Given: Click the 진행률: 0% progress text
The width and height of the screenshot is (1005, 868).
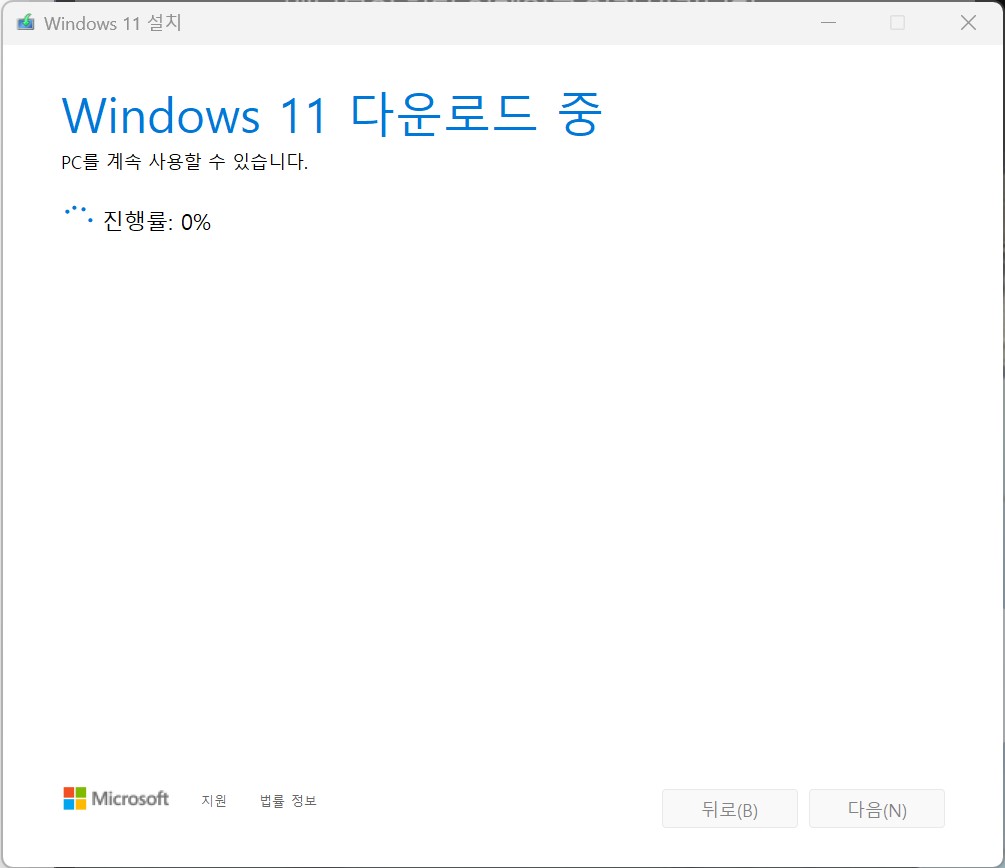Looking at the screenshot, I should click(x=157, y=222).
